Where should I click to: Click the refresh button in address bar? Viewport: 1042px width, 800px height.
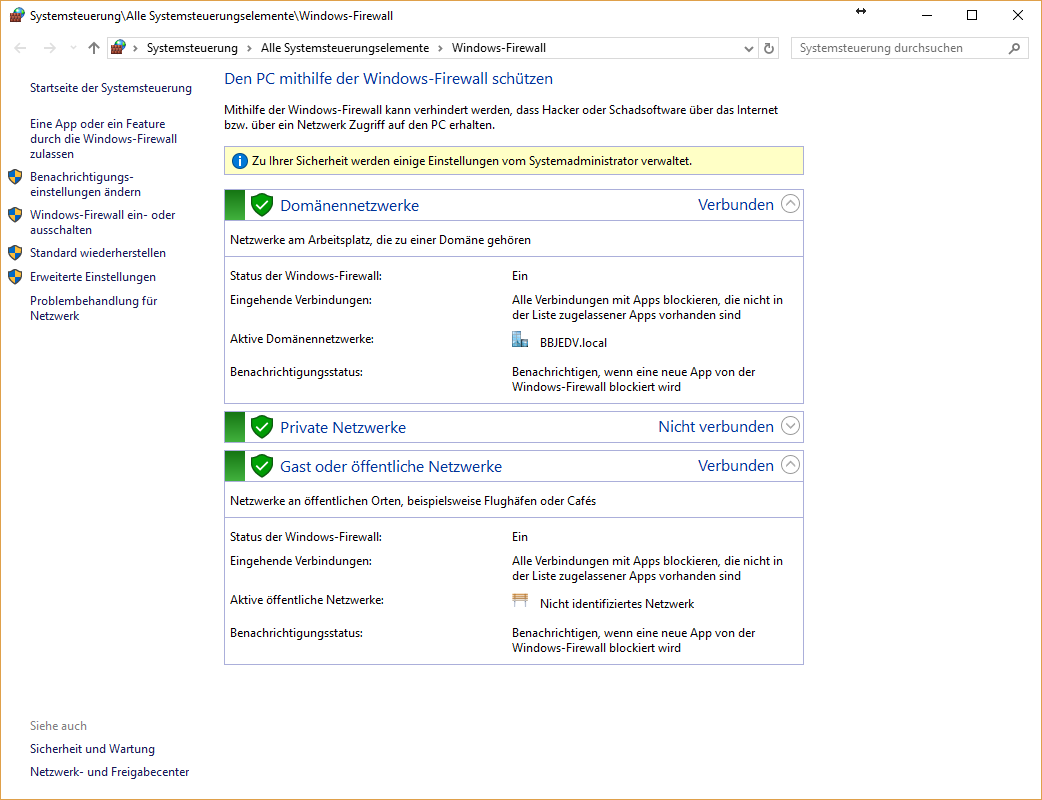pos(769,48)
